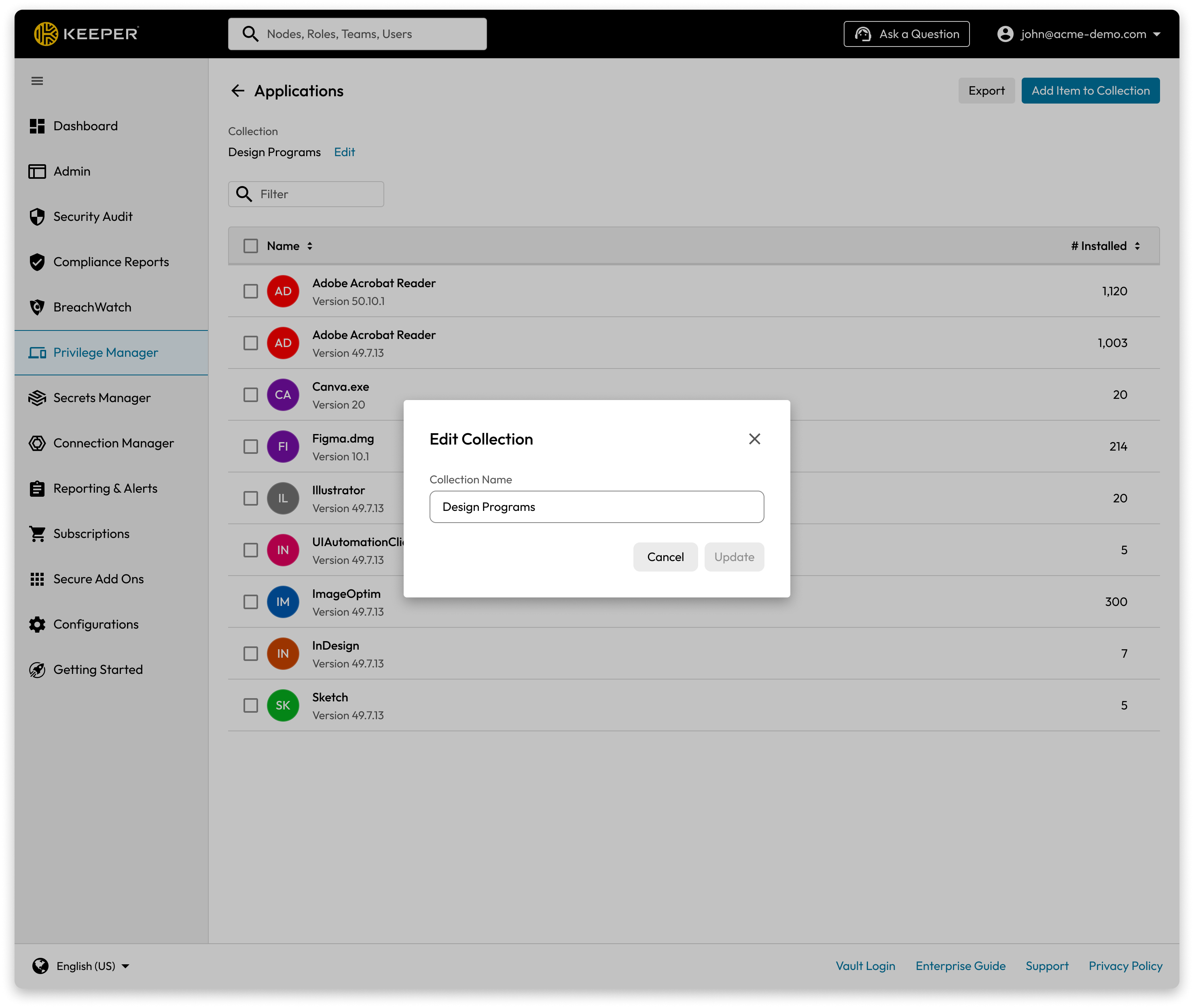The image size is (1194, 1008).
Task: Click the Subscriptions cart icon
Action: pos(37,534)
